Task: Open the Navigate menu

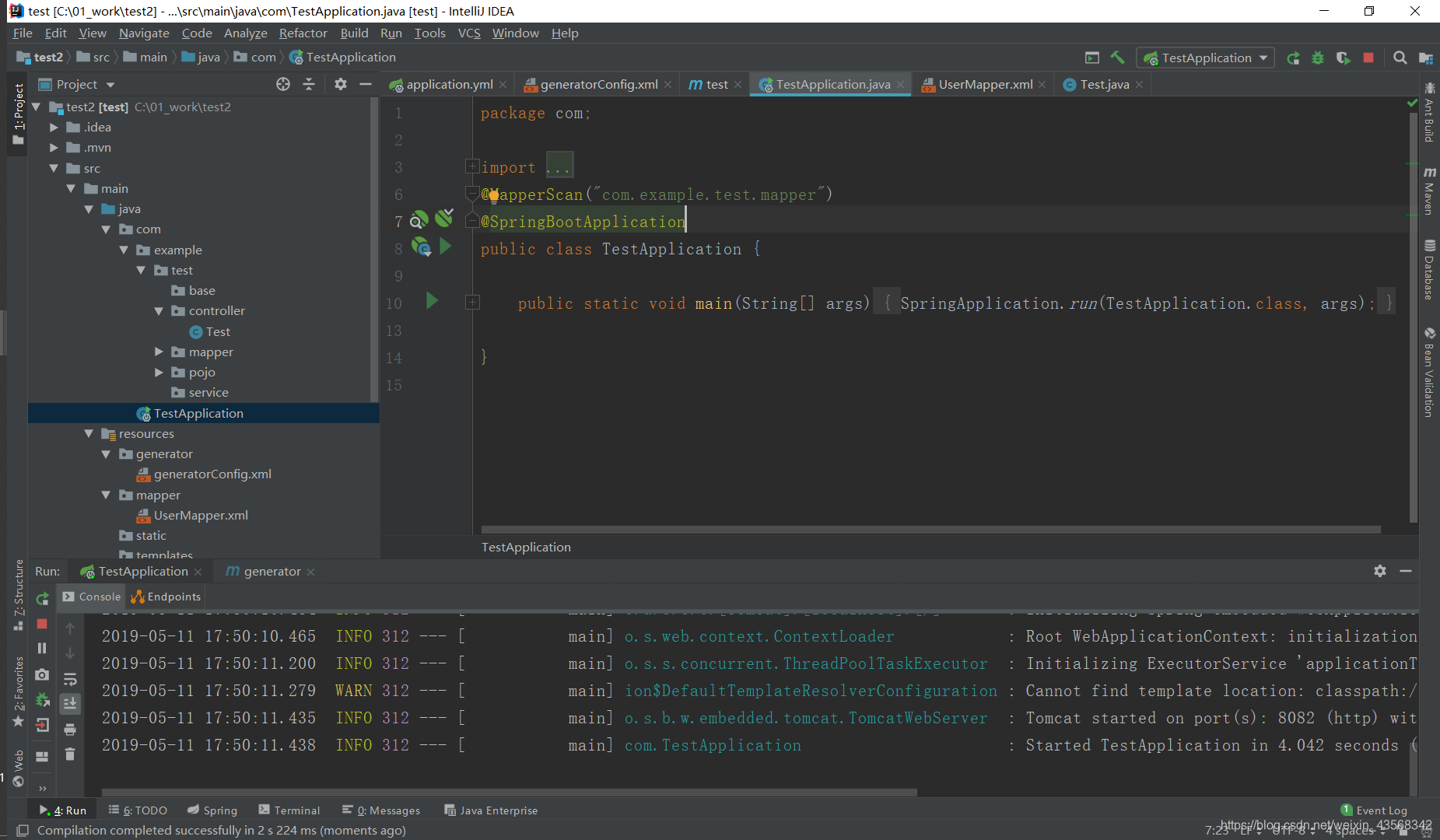Action: tap(144, 33)
